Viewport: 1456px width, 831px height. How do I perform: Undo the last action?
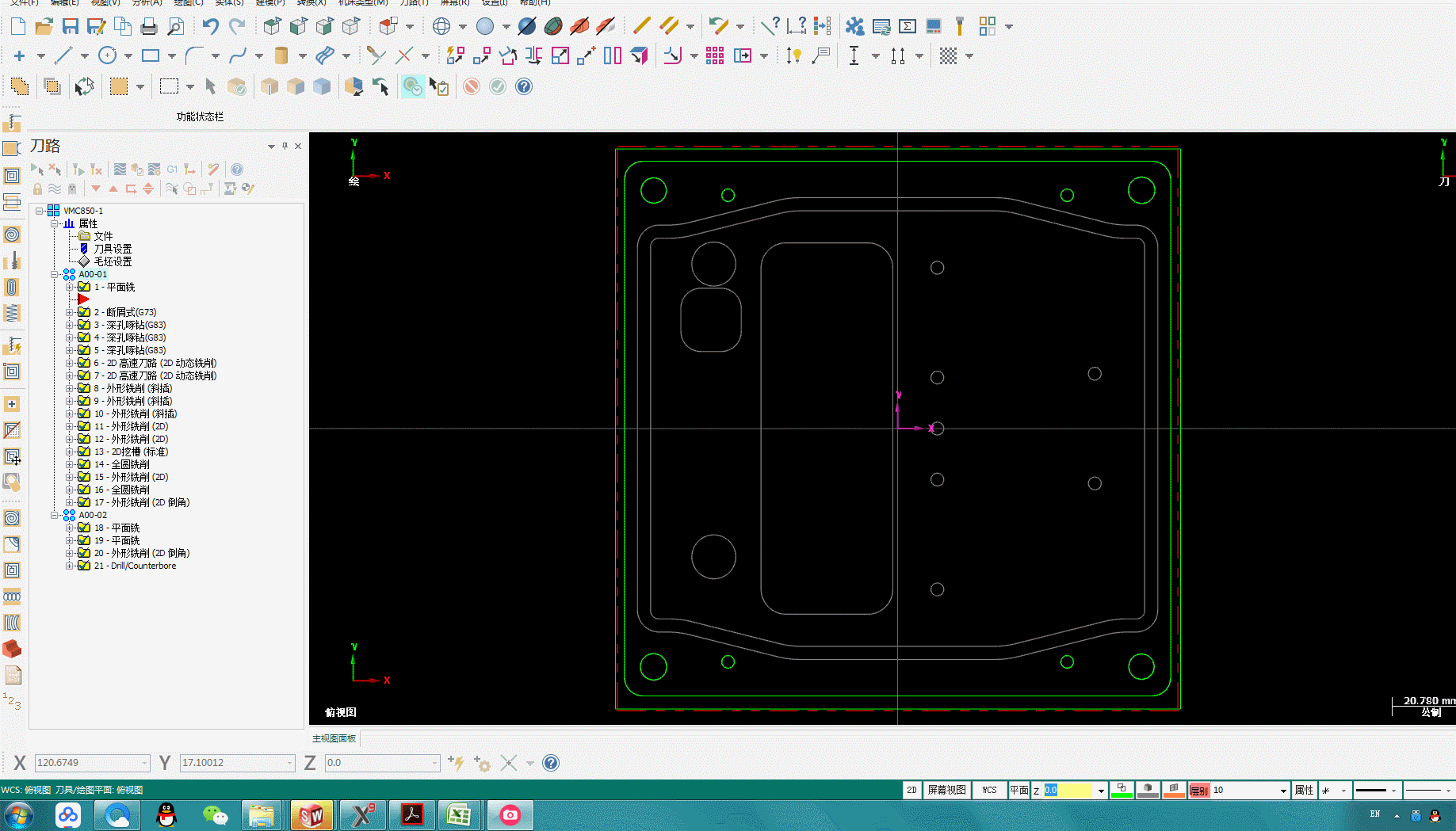(210, 26)
